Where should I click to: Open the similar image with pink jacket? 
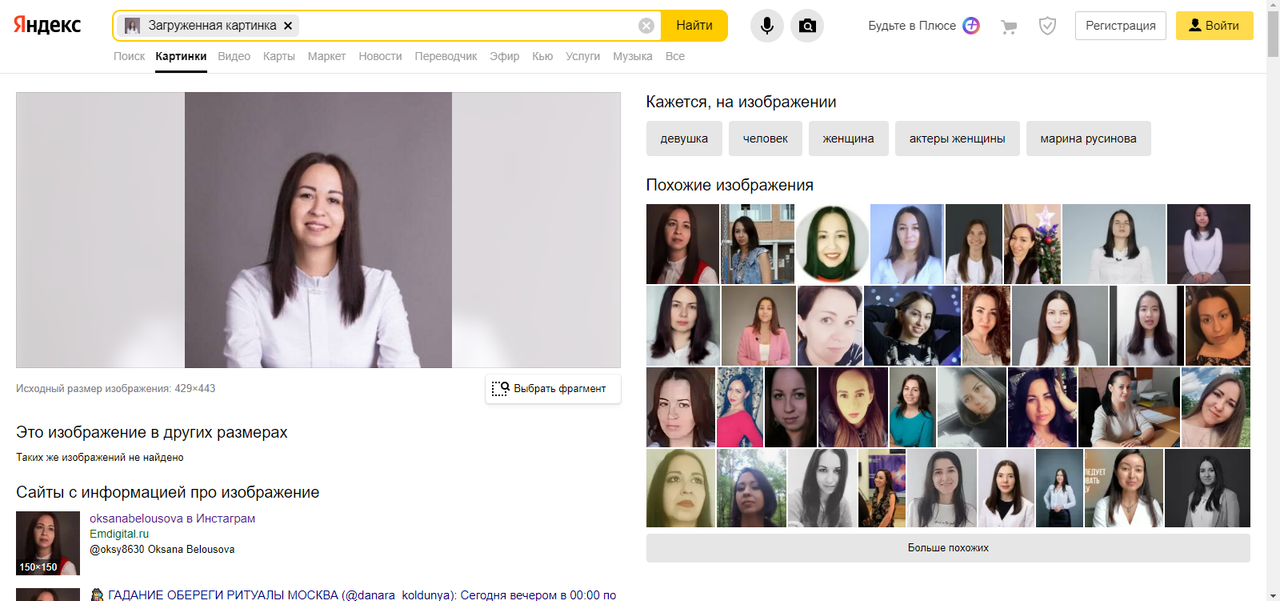(758, 326)
